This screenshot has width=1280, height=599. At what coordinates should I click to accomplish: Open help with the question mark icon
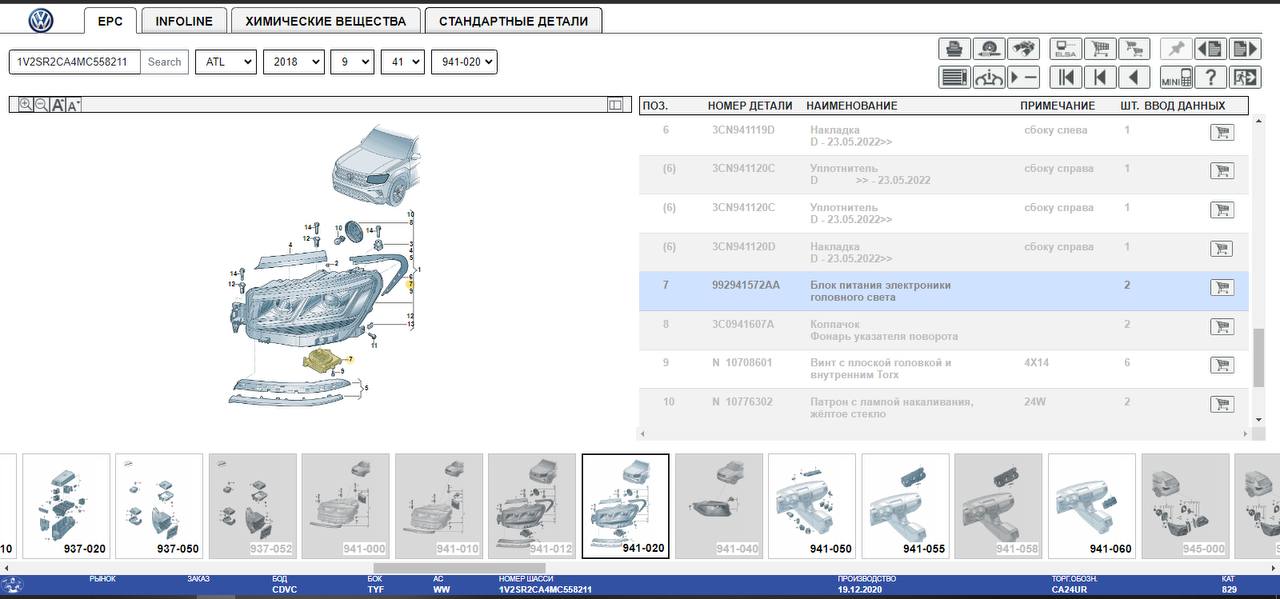pyautogui.click(x=1210, y=77)
